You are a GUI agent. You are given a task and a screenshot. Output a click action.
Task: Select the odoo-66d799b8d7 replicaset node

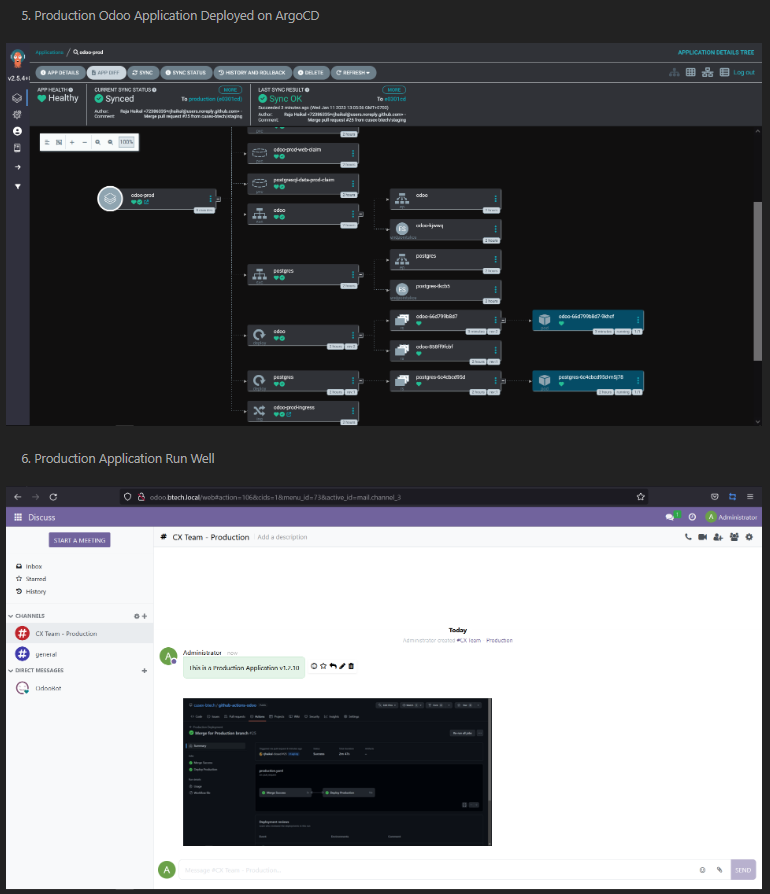(445, 320)
